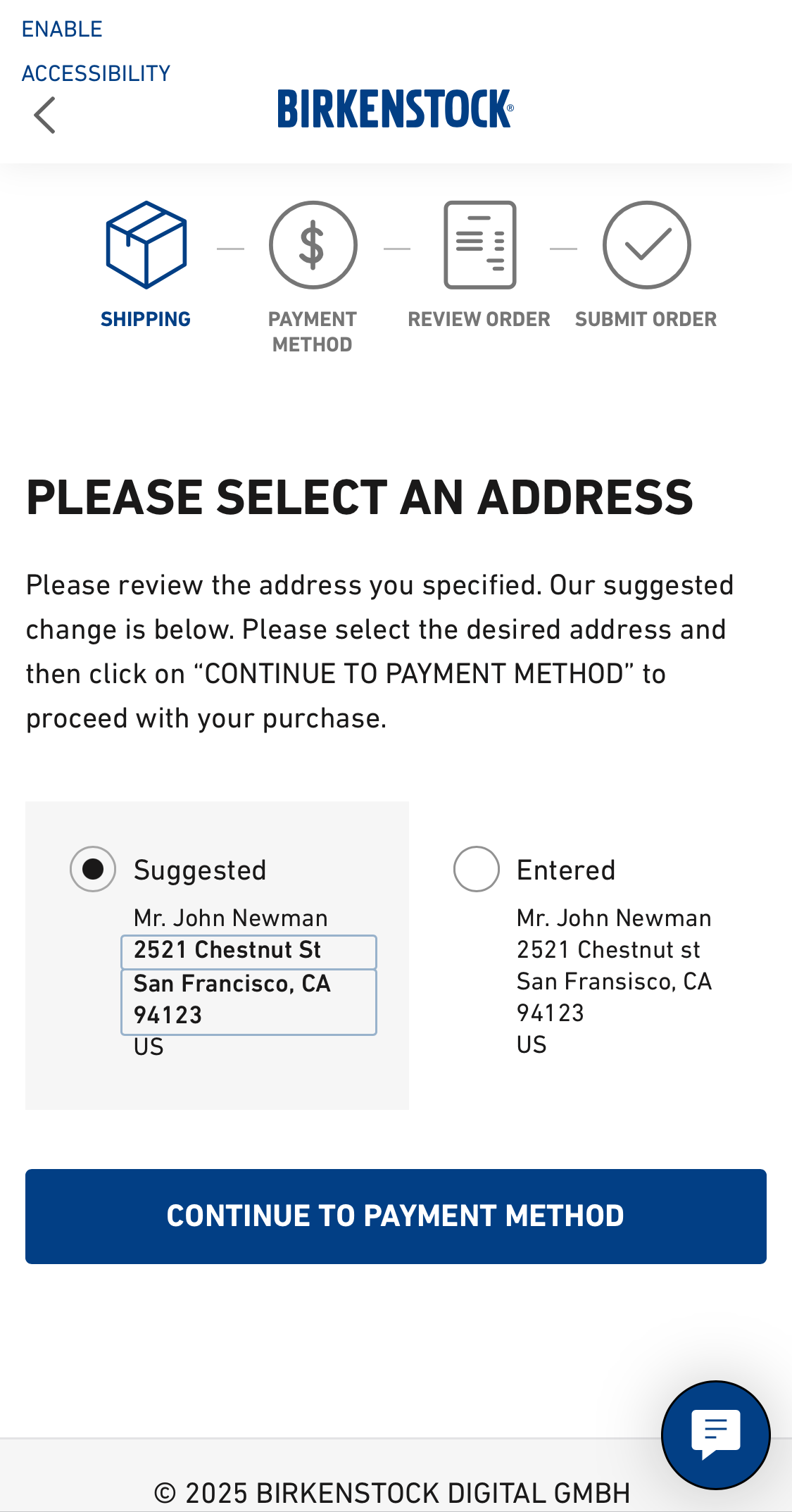The image size is (792, 1512).
Task: Click Continue to Payment Method
Action: [x=396, y=1216]
